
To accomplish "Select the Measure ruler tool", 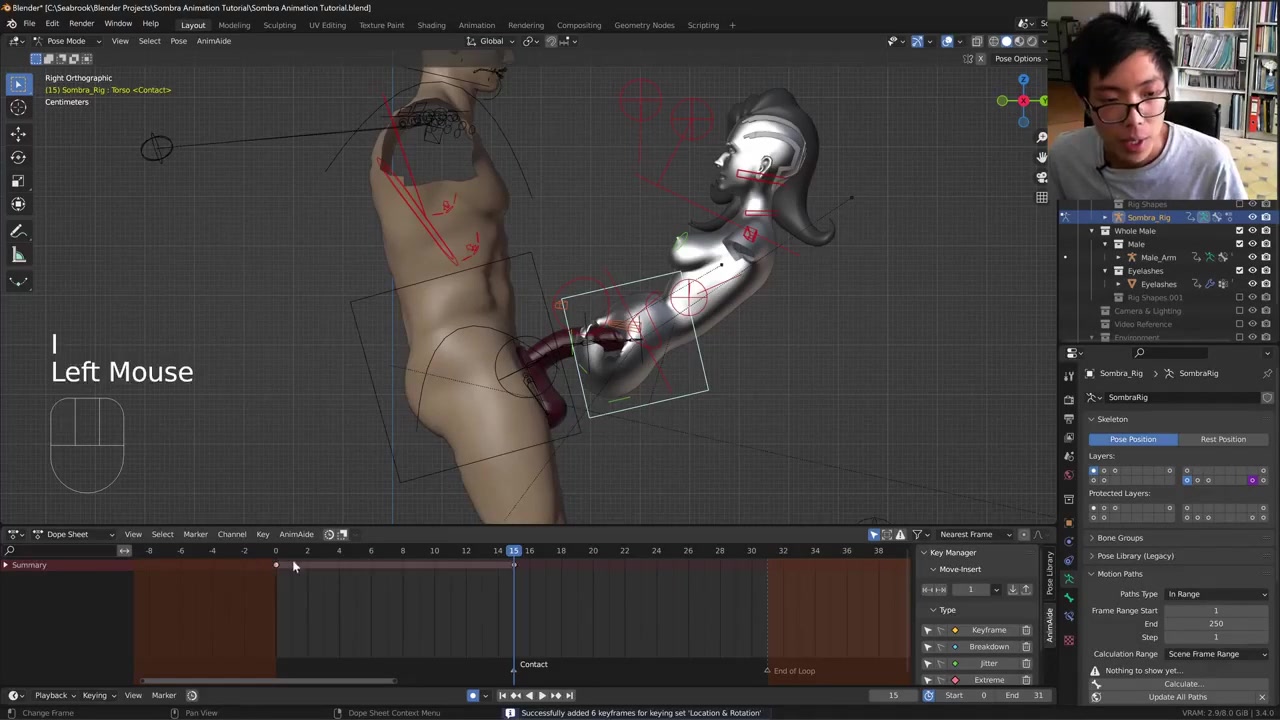I will pyautogui.click(x=18, y=255).
